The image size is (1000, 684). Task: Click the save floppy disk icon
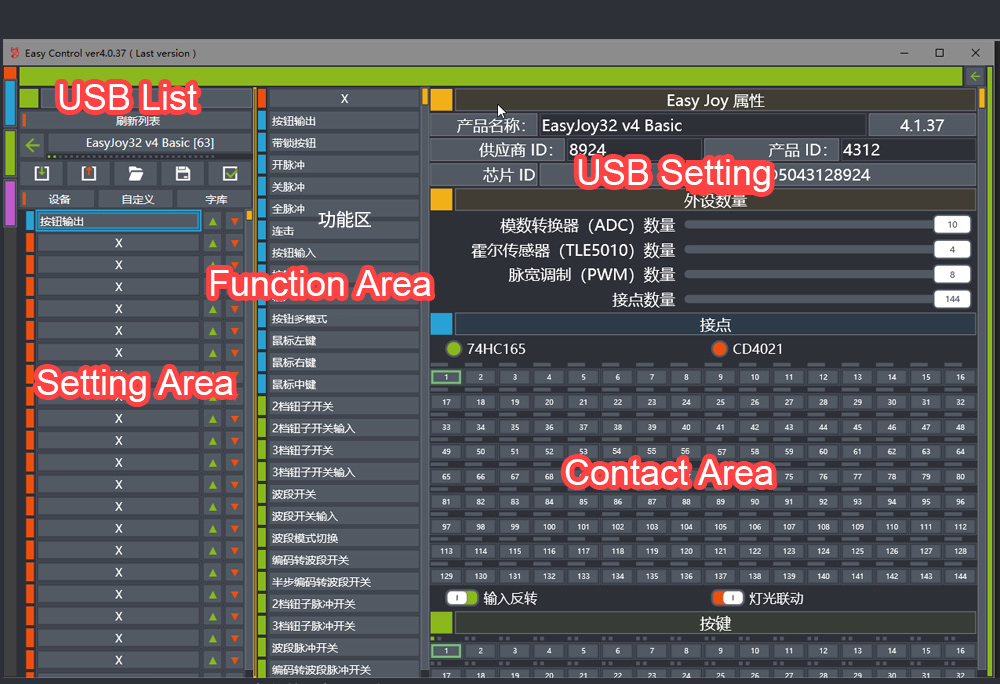(183, 173)
